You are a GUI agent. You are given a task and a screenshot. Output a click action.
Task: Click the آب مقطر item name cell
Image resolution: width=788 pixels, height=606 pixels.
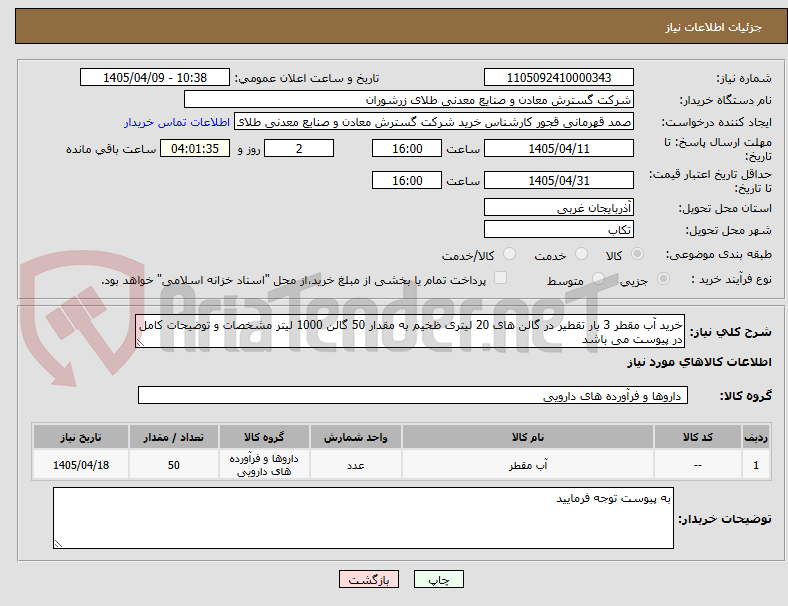528,465
